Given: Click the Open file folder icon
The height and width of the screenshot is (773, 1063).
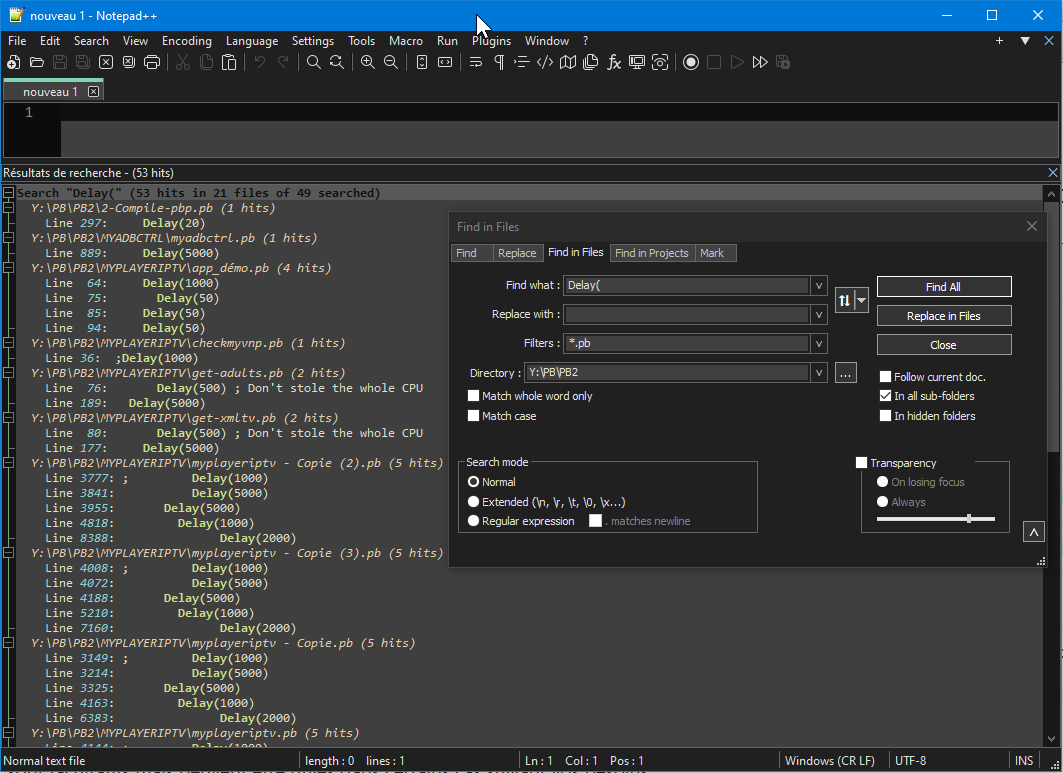Looking at the screenshot, I should point(37,62).
